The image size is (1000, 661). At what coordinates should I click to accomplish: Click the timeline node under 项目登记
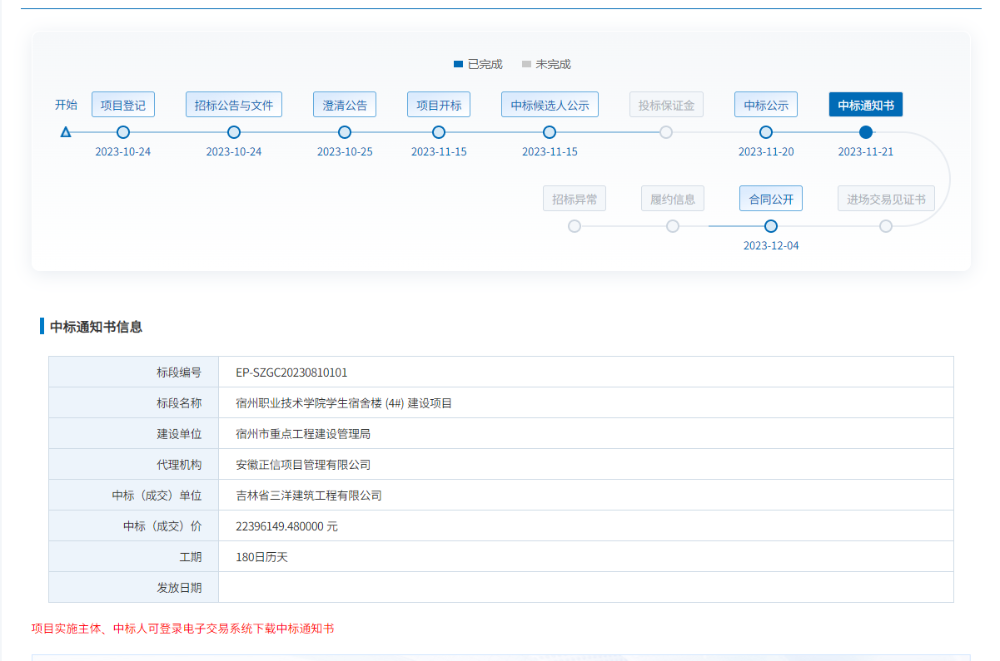123,132
